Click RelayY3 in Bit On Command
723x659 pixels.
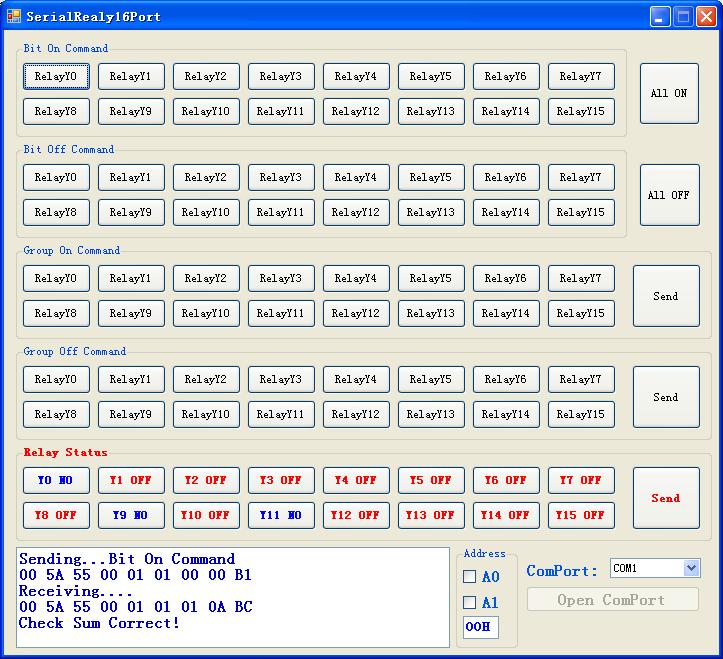(x=281, y=76)
